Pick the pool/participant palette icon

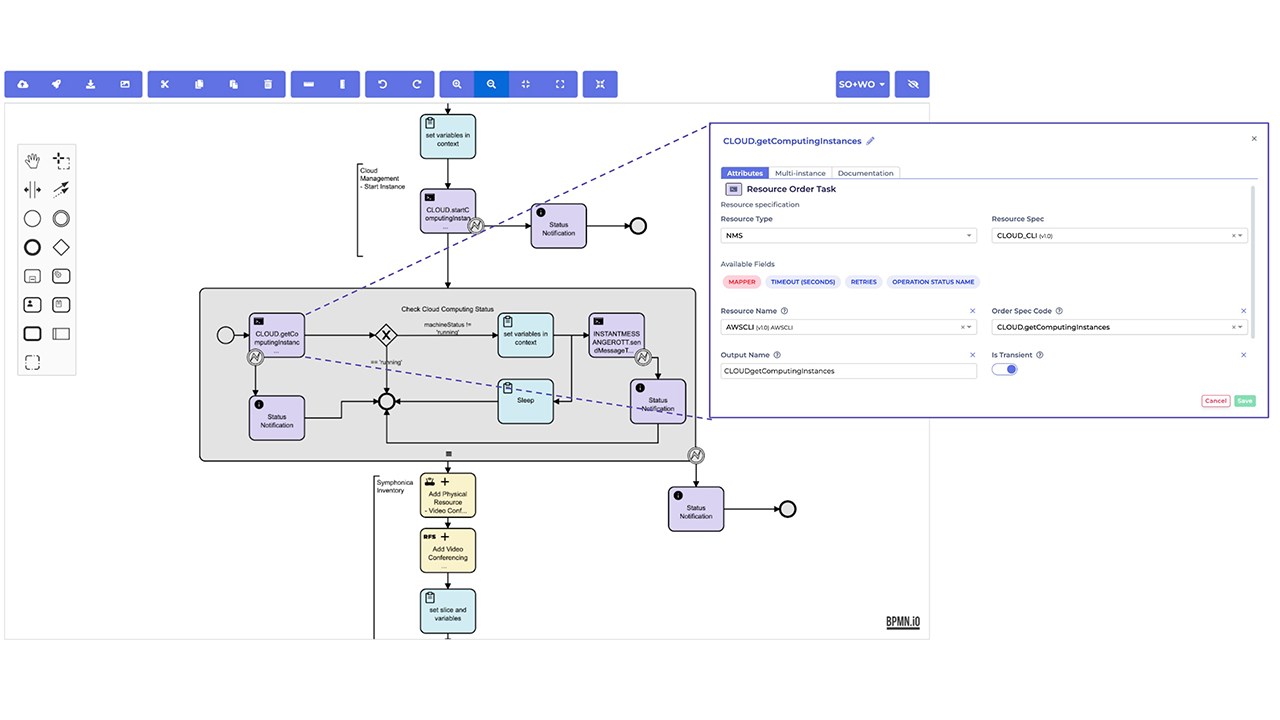[x=61, y=334]
